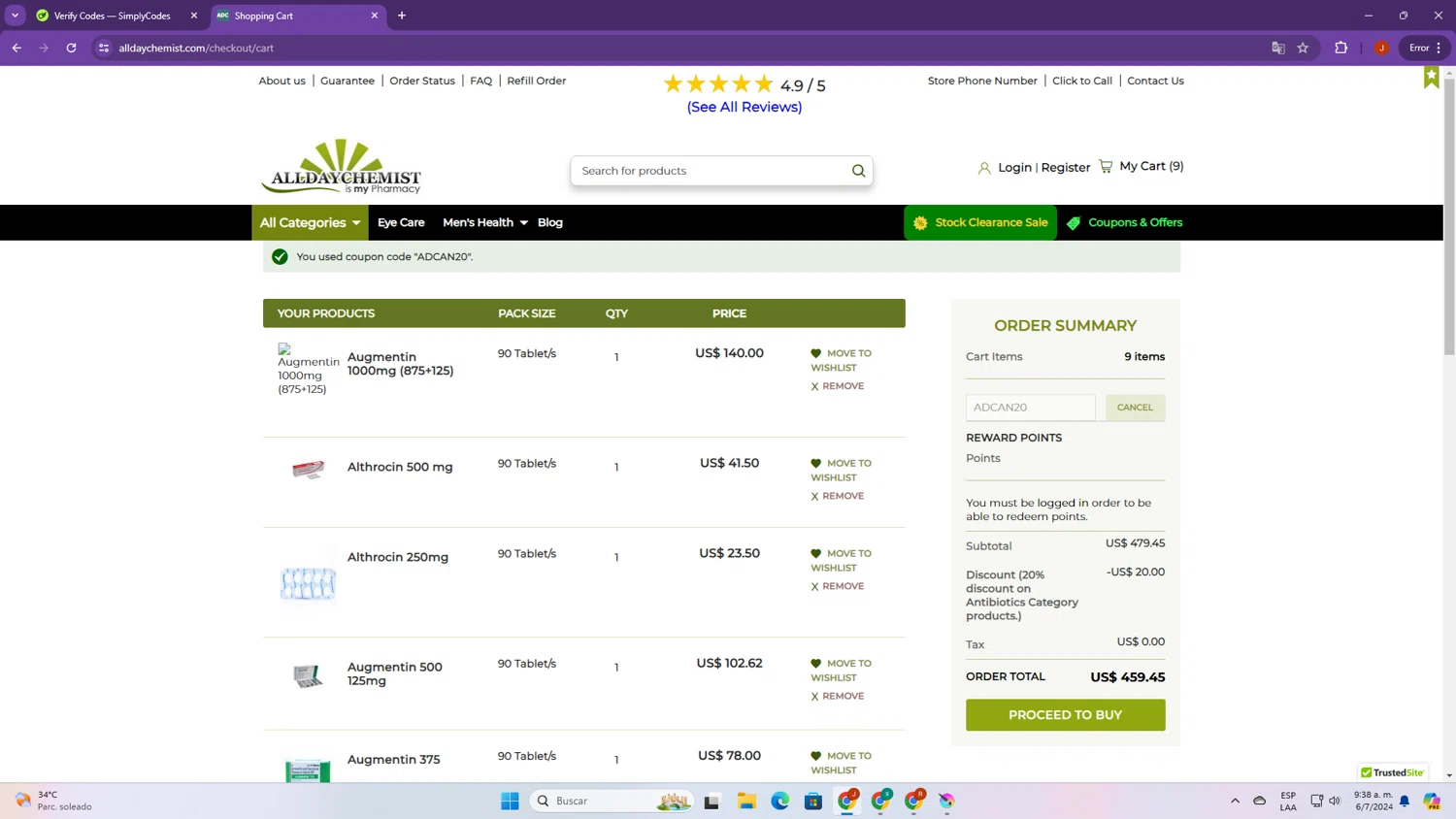Click the Login link
Viewport: 1456px width, 819px height.
[1014, 168]
